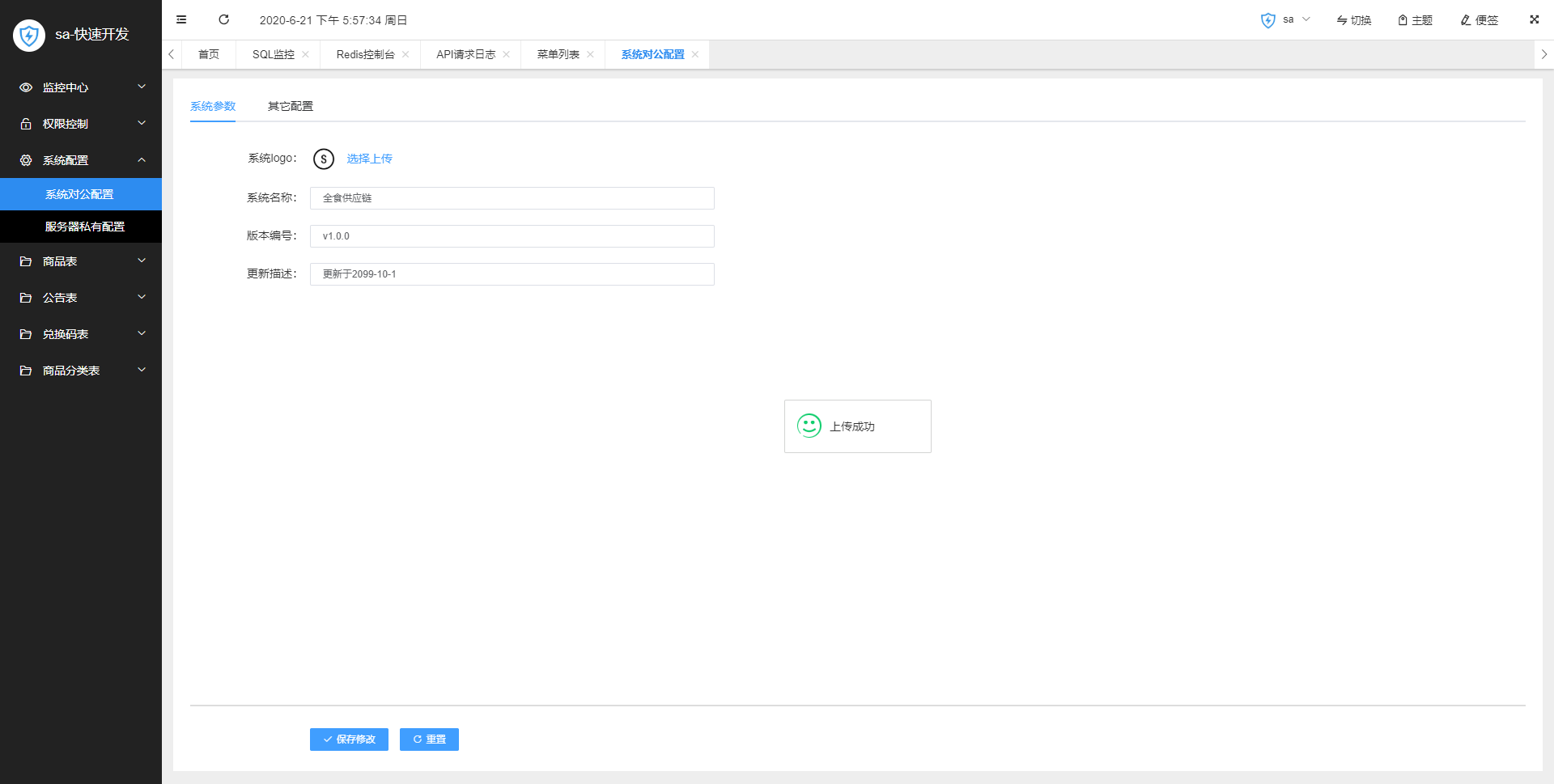Click the 系统名称 input field
Screen dimensions: 1554x784
point(512,198)
